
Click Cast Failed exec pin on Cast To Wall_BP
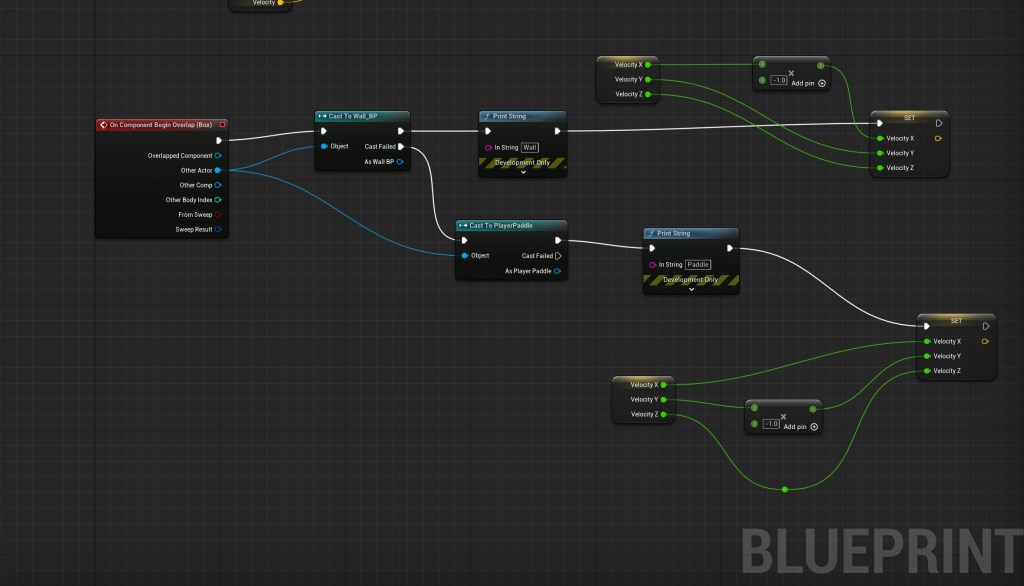pyautogui.click(x=401, y=147)
